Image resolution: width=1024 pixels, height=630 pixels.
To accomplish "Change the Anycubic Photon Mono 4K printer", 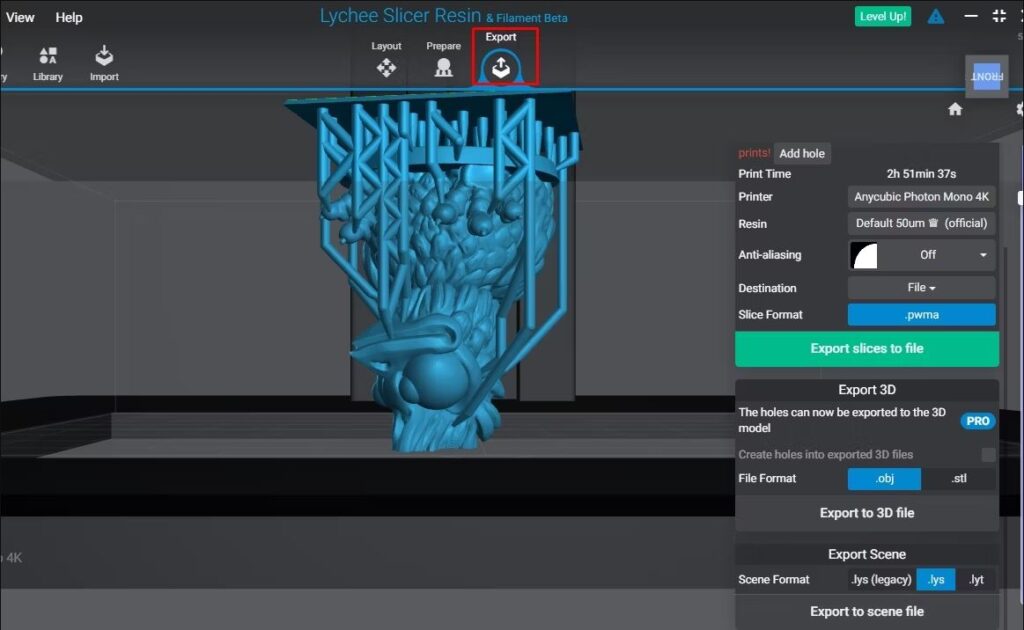I will click(921, 197).
